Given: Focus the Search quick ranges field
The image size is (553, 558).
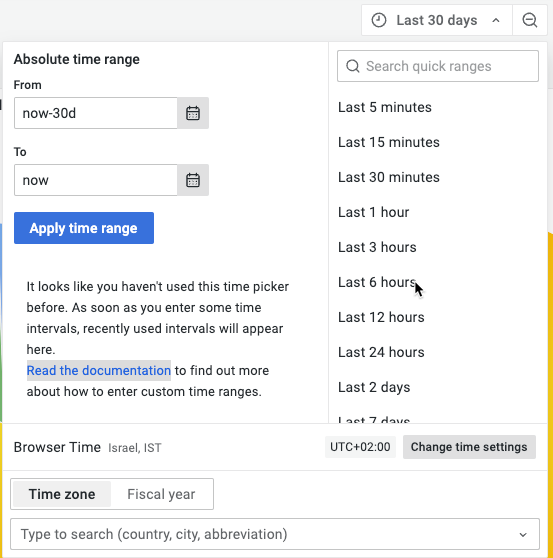Looking at the screenshot, I should 438,66.
